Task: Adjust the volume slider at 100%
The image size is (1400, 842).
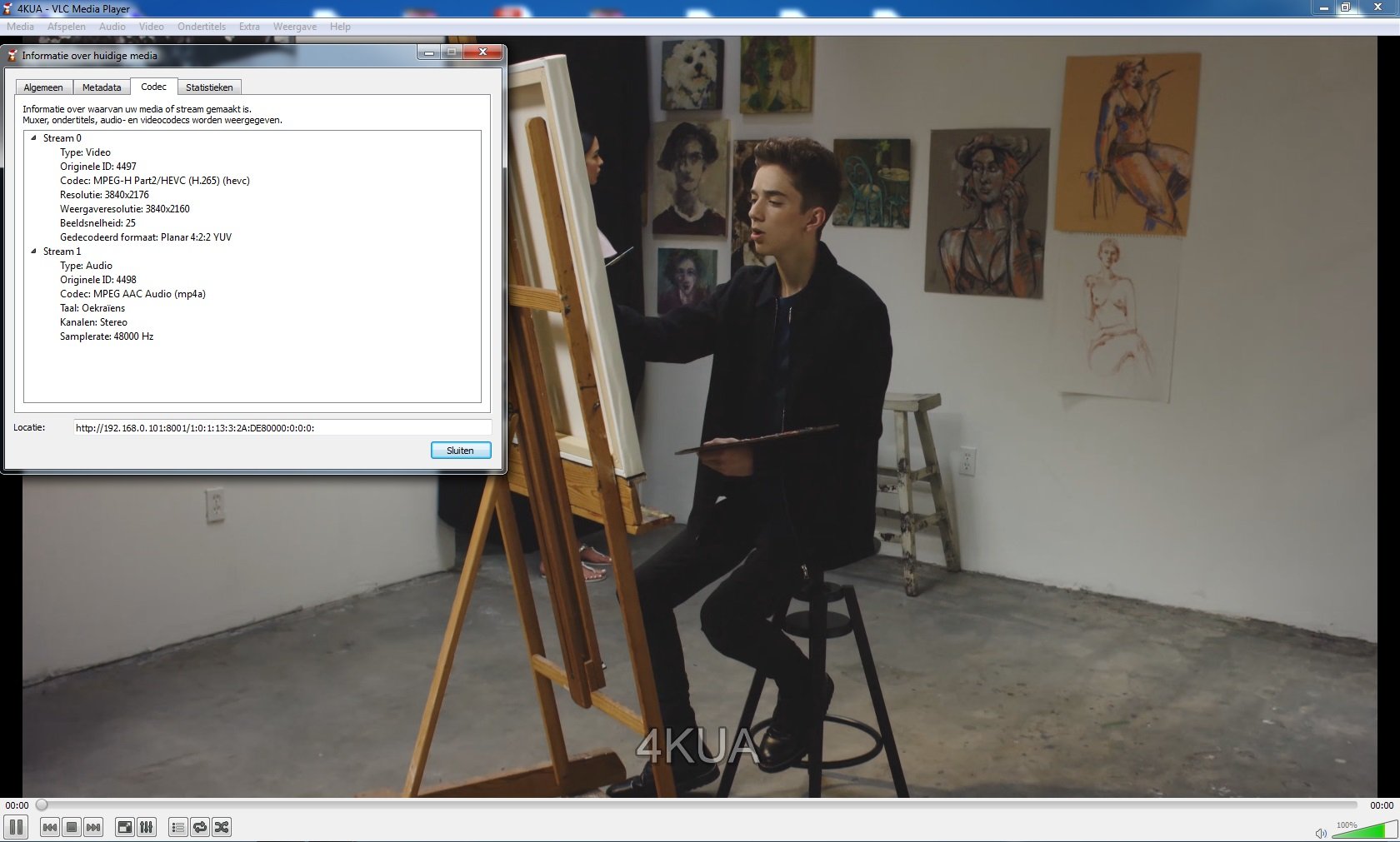Action: (1364, 830)
